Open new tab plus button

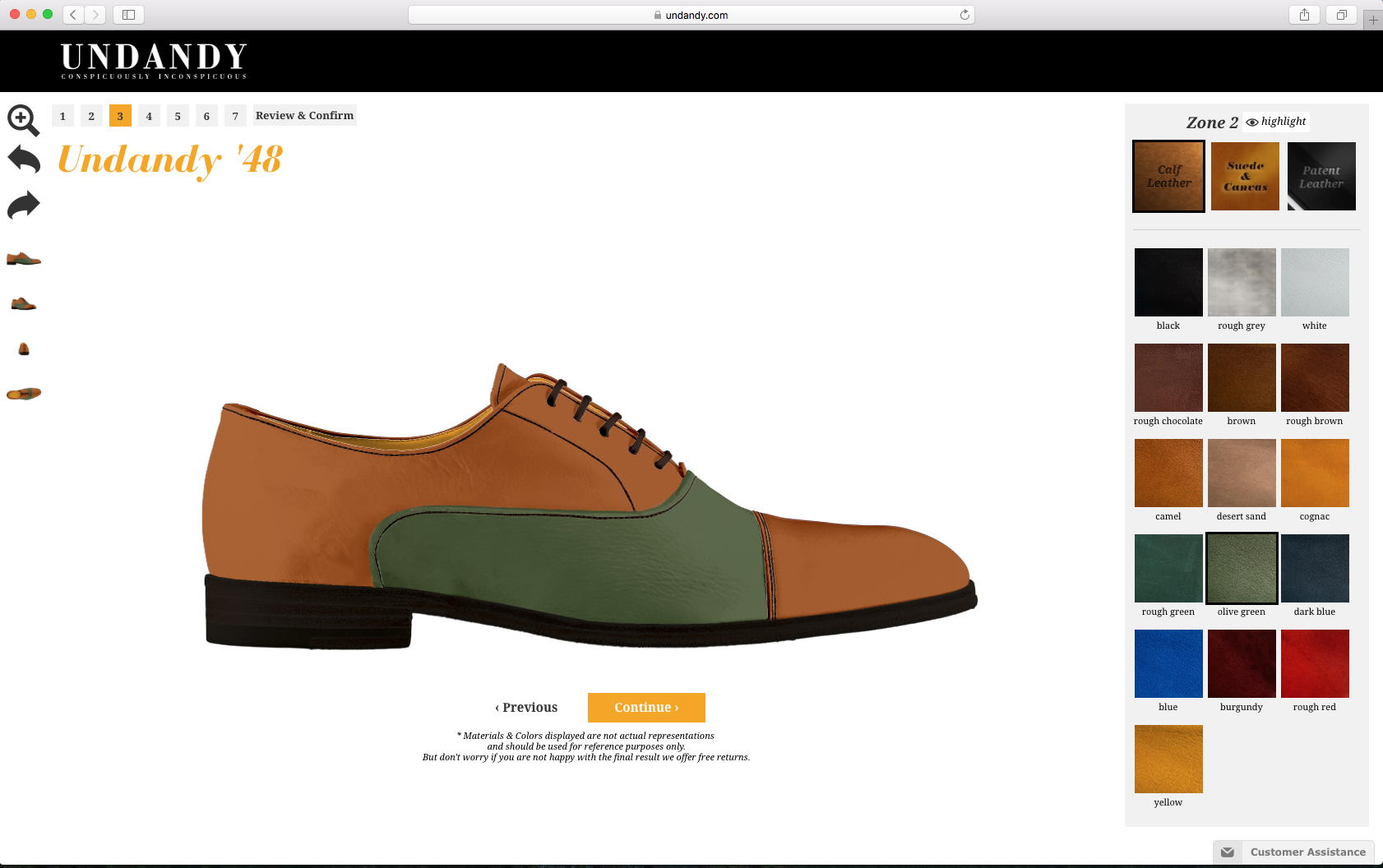click(1373, 20)
